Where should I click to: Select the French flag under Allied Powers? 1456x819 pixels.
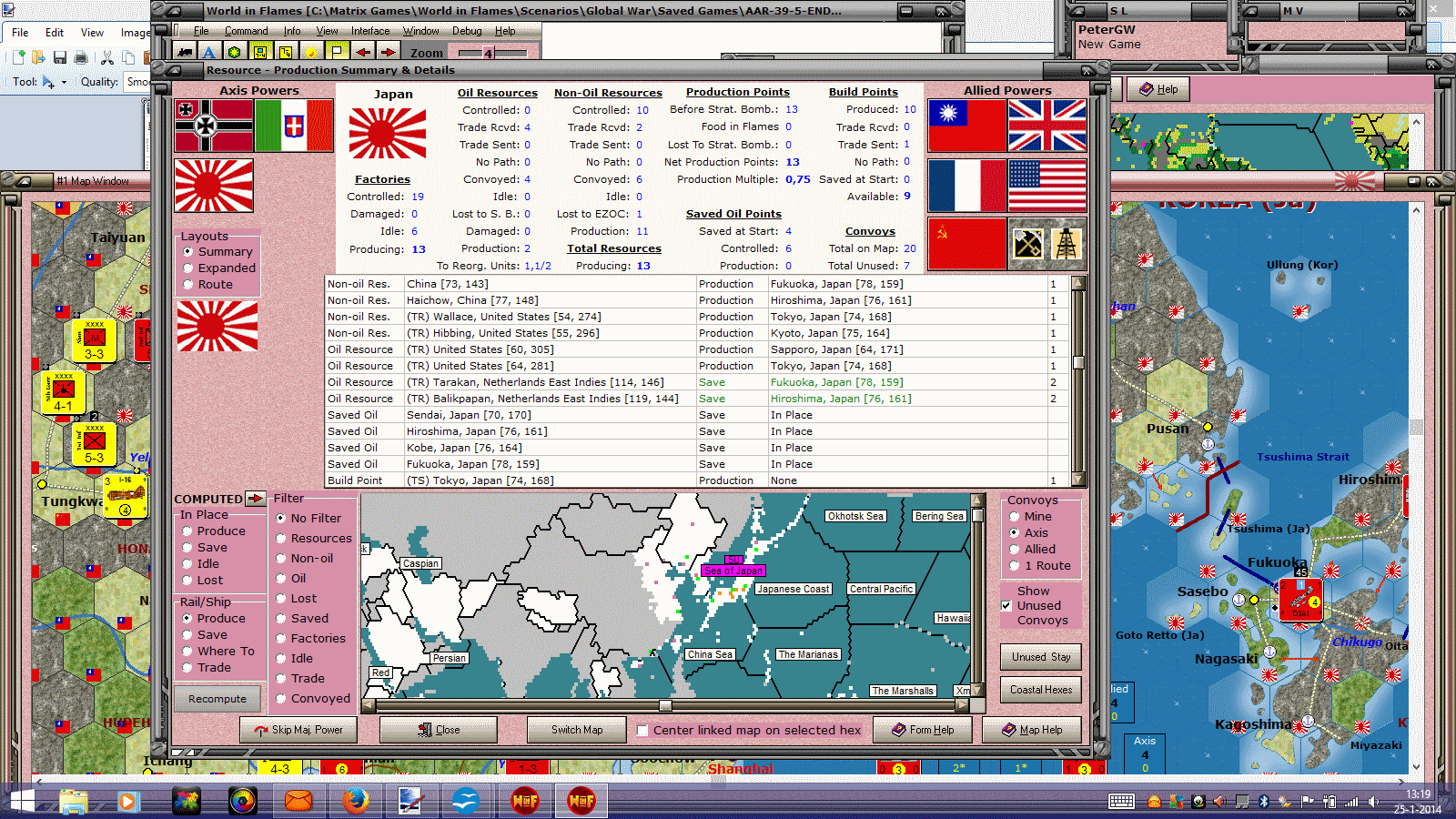[967, 186]
